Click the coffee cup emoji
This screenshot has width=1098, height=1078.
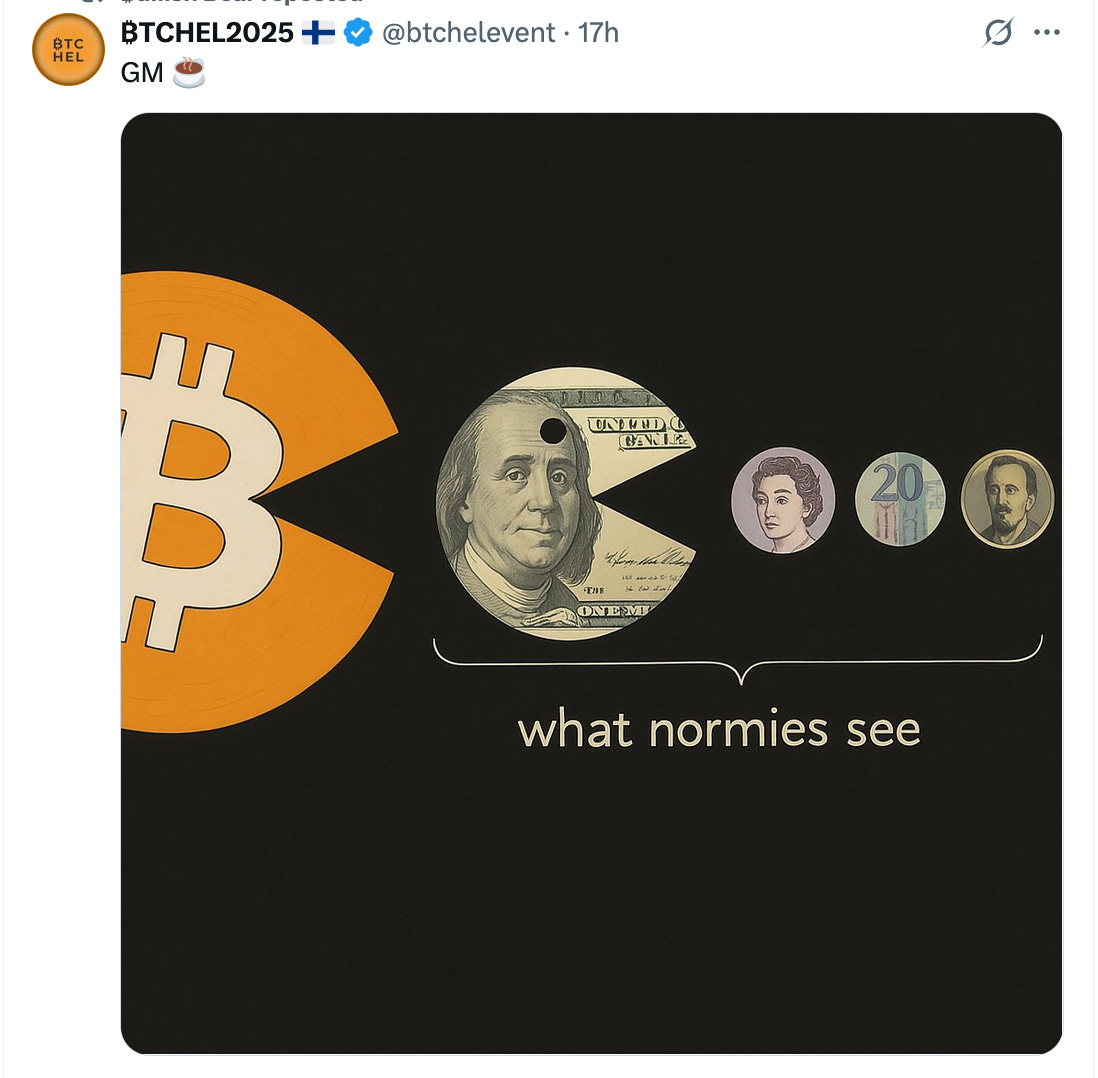[x=189, y=72]
